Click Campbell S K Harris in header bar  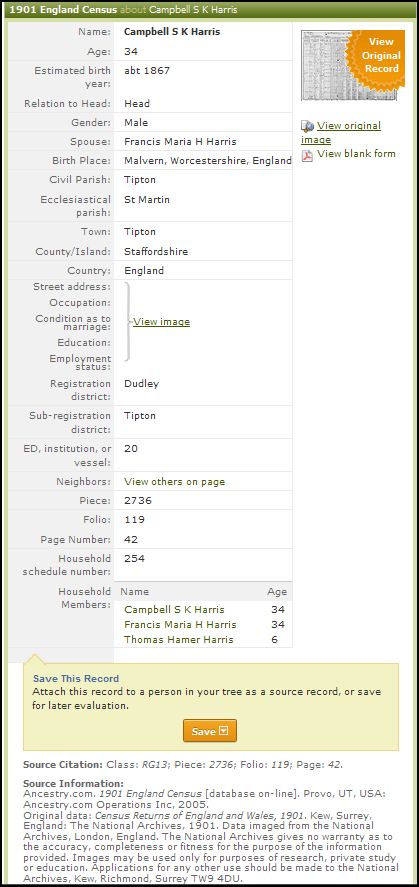tap(193, 10)
